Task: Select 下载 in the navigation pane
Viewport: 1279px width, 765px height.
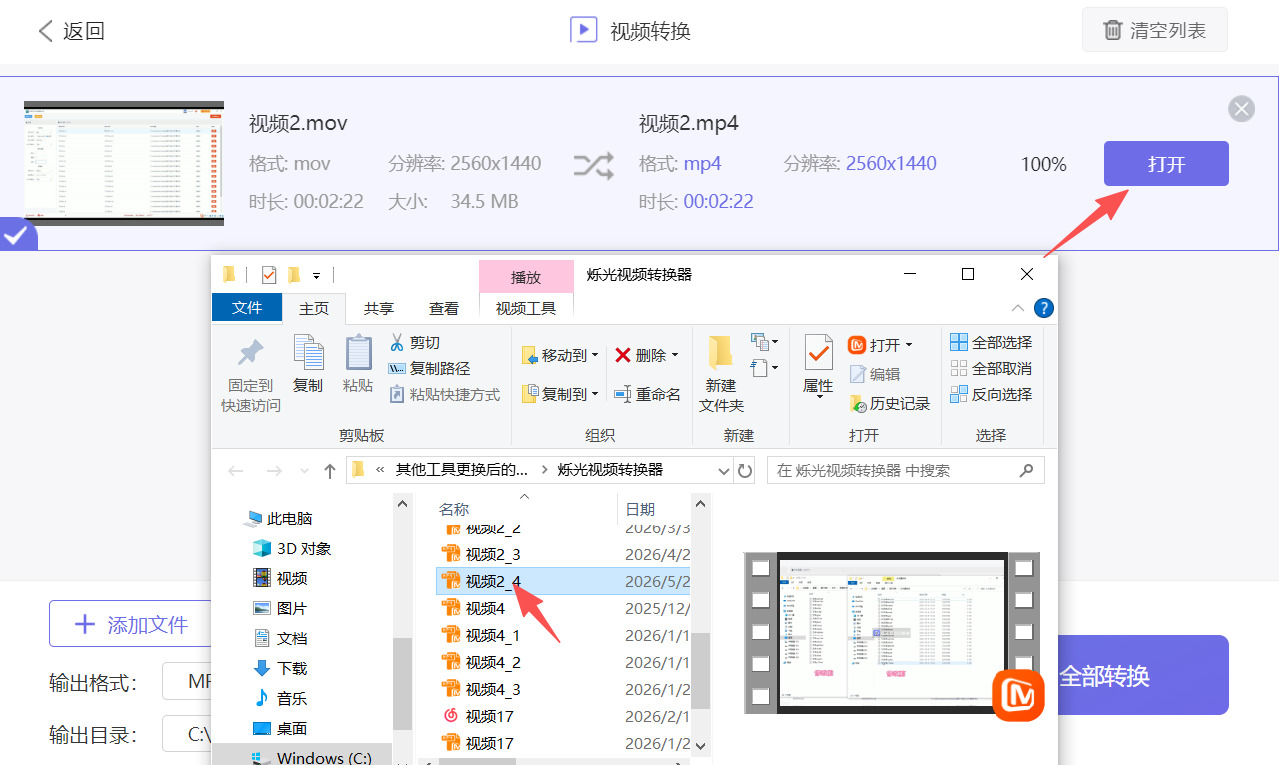Action: 280,668
